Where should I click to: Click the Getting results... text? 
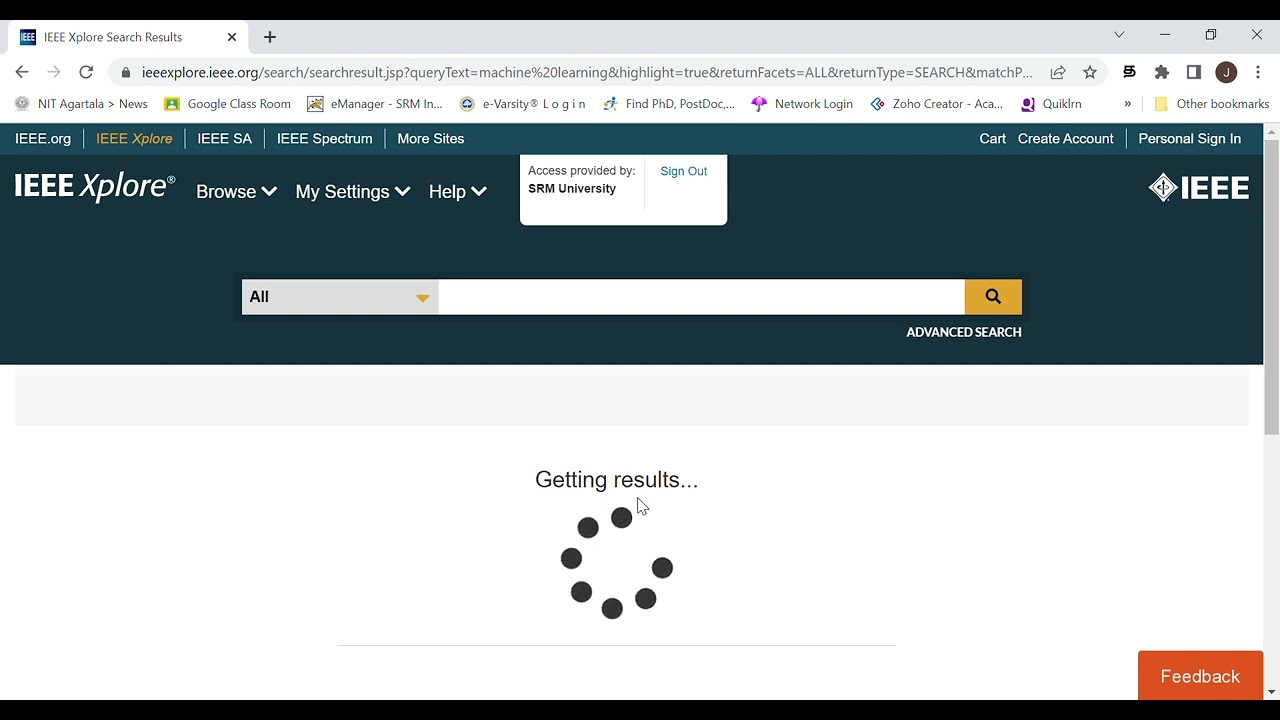(616, 480)
